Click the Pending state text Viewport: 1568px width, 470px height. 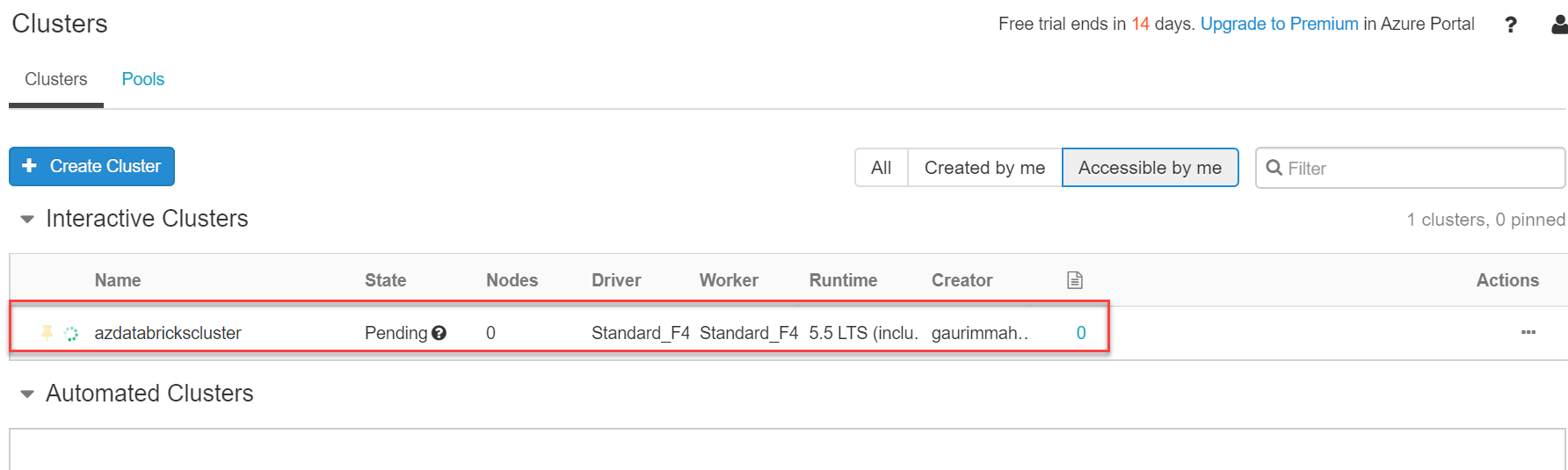tap(396, 333)
